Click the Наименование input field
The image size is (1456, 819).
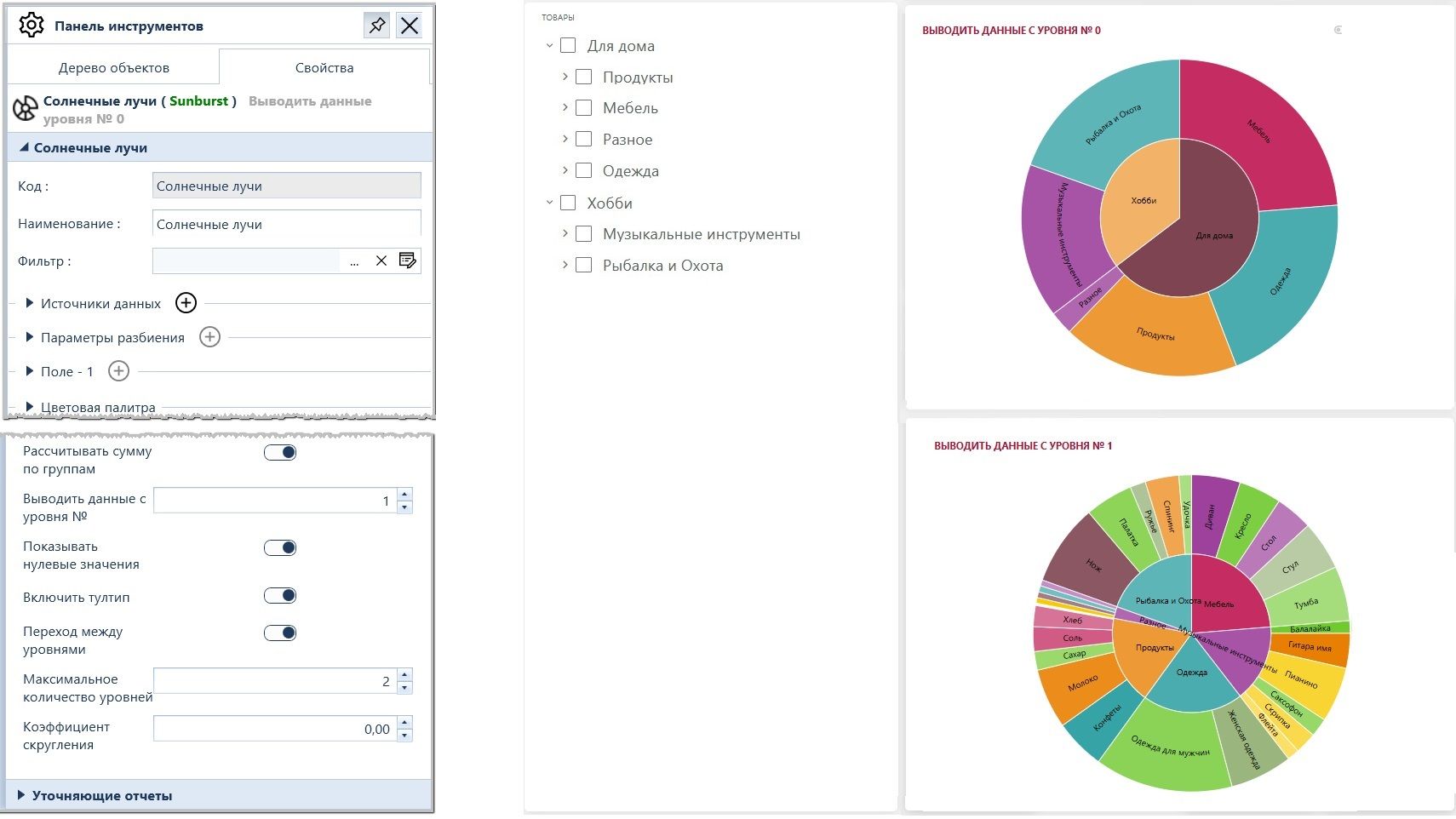pos(287,224)
